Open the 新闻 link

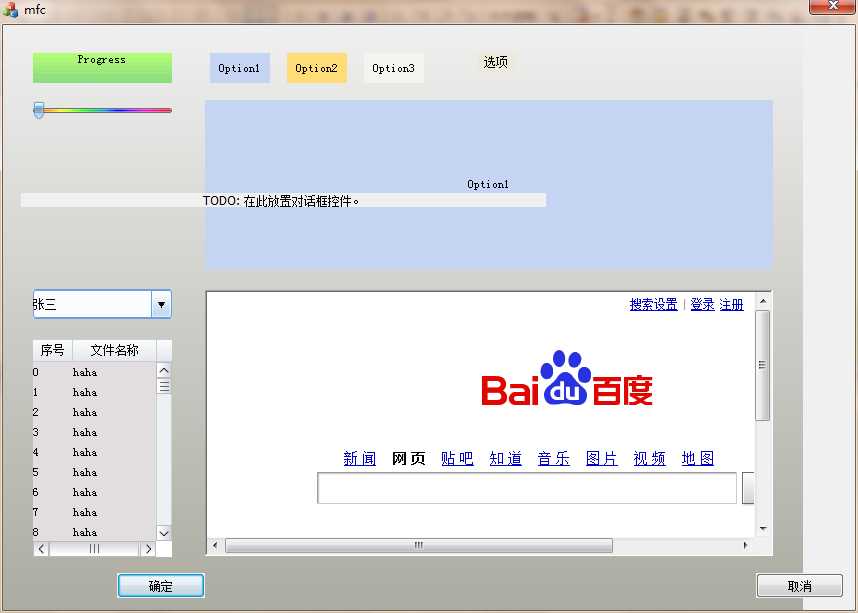pos(360,458)
